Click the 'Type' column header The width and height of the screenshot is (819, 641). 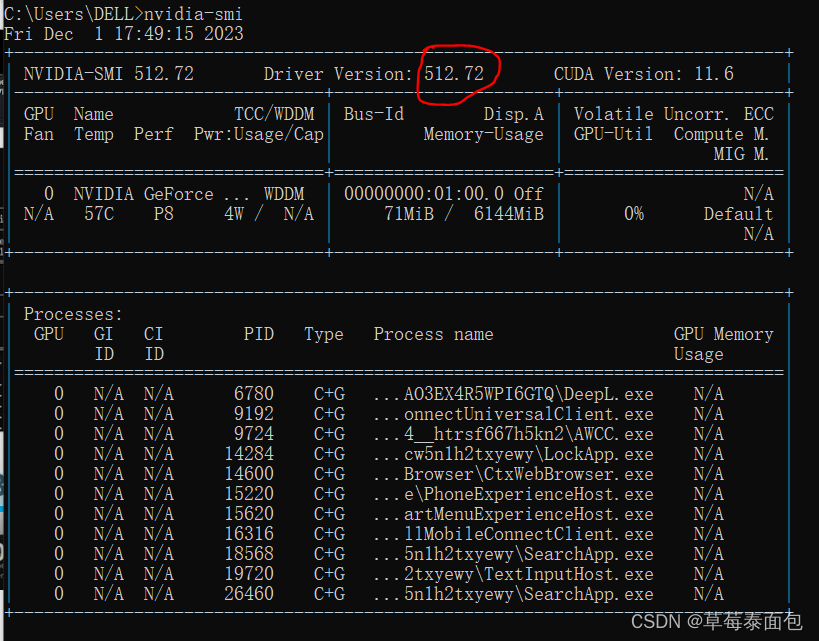coord(324,334)
